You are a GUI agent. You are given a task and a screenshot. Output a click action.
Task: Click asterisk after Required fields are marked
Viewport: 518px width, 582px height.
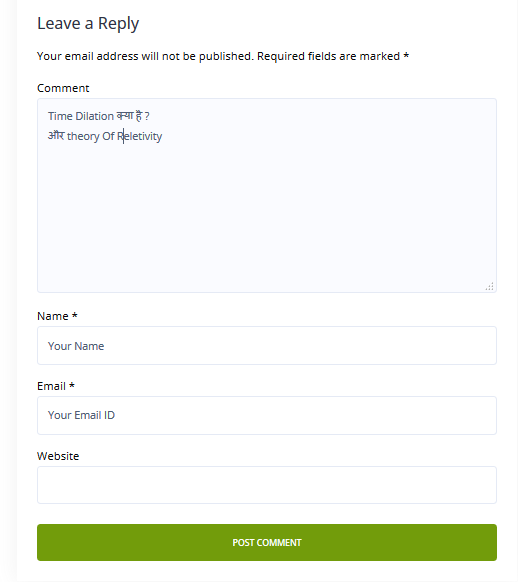pos(406,55)
